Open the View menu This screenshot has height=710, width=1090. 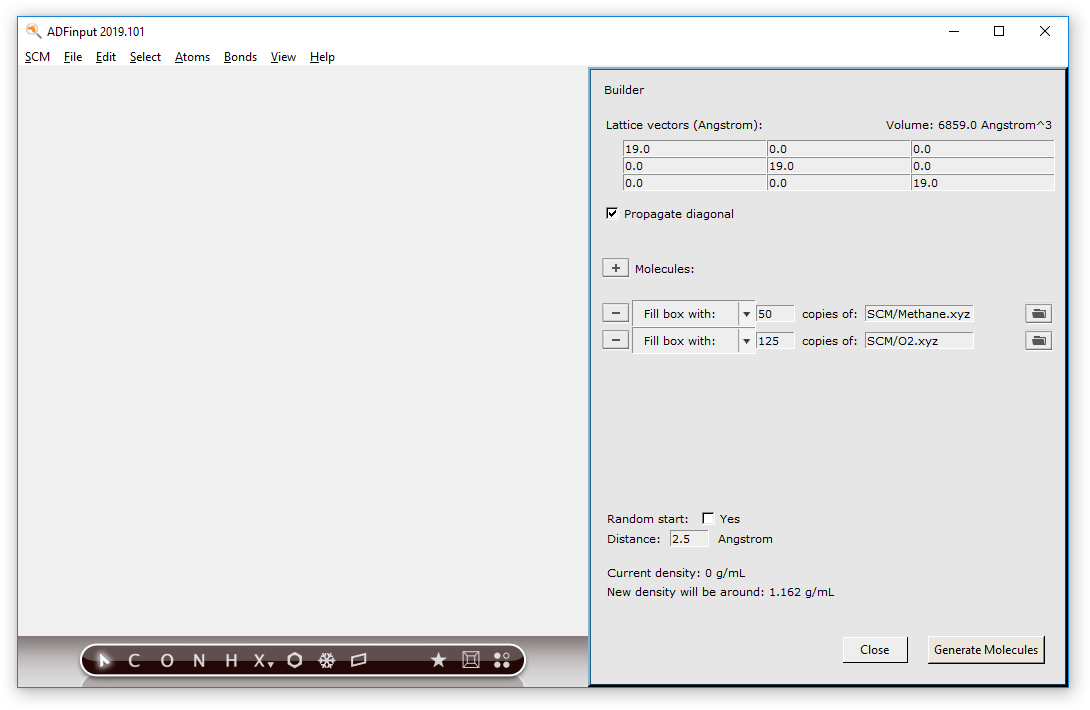284,57
